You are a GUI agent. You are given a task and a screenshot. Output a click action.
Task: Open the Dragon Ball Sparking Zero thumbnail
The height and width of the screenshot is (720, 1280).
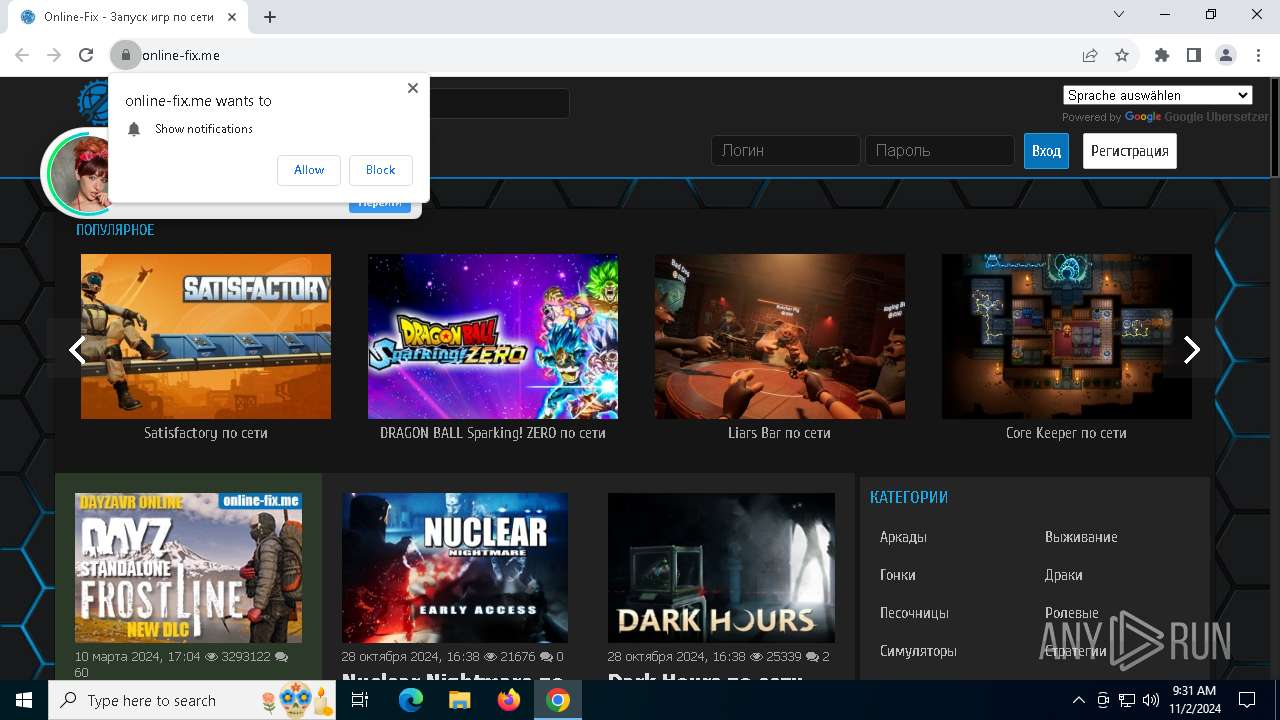click(x=493, y=336)
